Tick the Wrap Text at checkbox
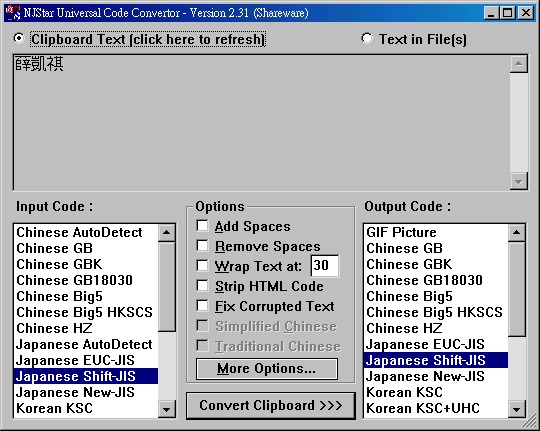 pos(202,266)
